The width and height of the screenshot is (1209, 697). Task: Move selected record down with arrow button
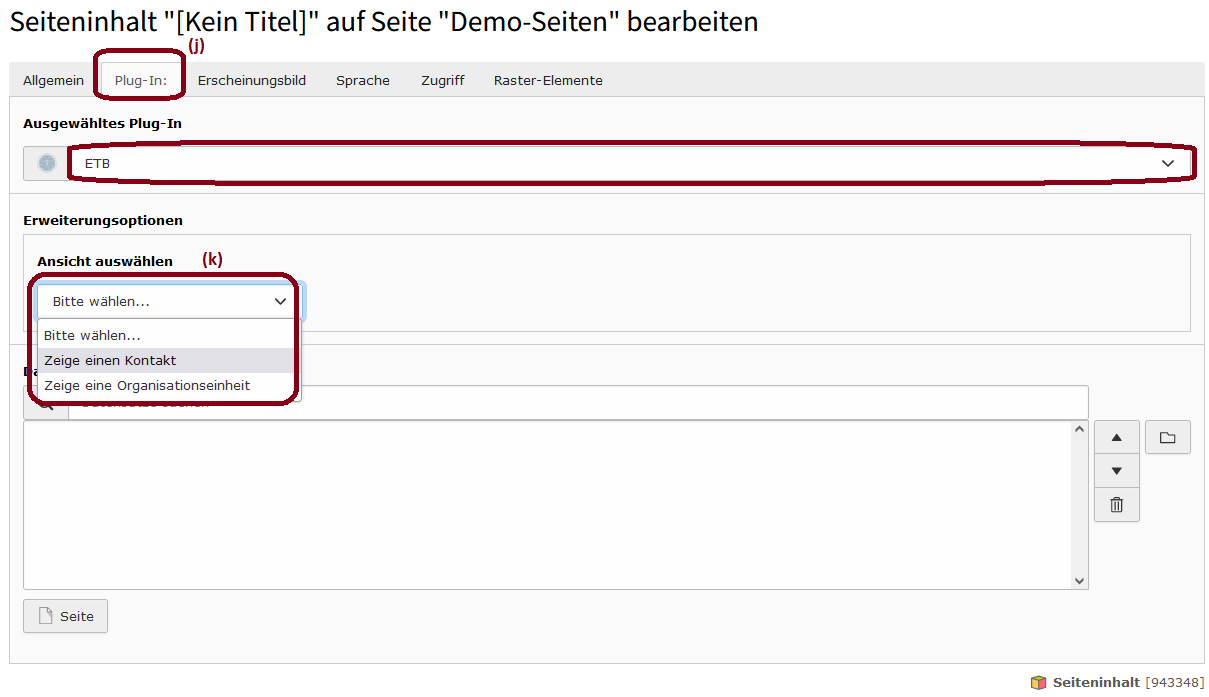pos(1117,471)
